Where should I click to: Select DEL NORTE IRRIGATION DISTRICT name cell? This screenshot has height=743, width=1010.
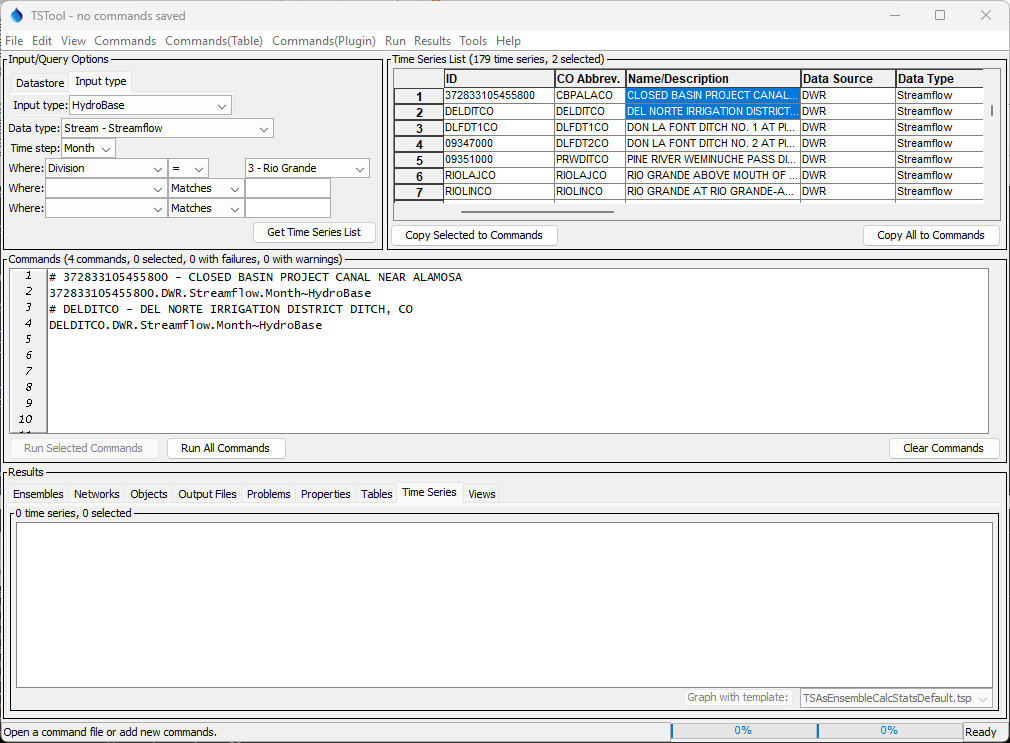tap(713, 111)
